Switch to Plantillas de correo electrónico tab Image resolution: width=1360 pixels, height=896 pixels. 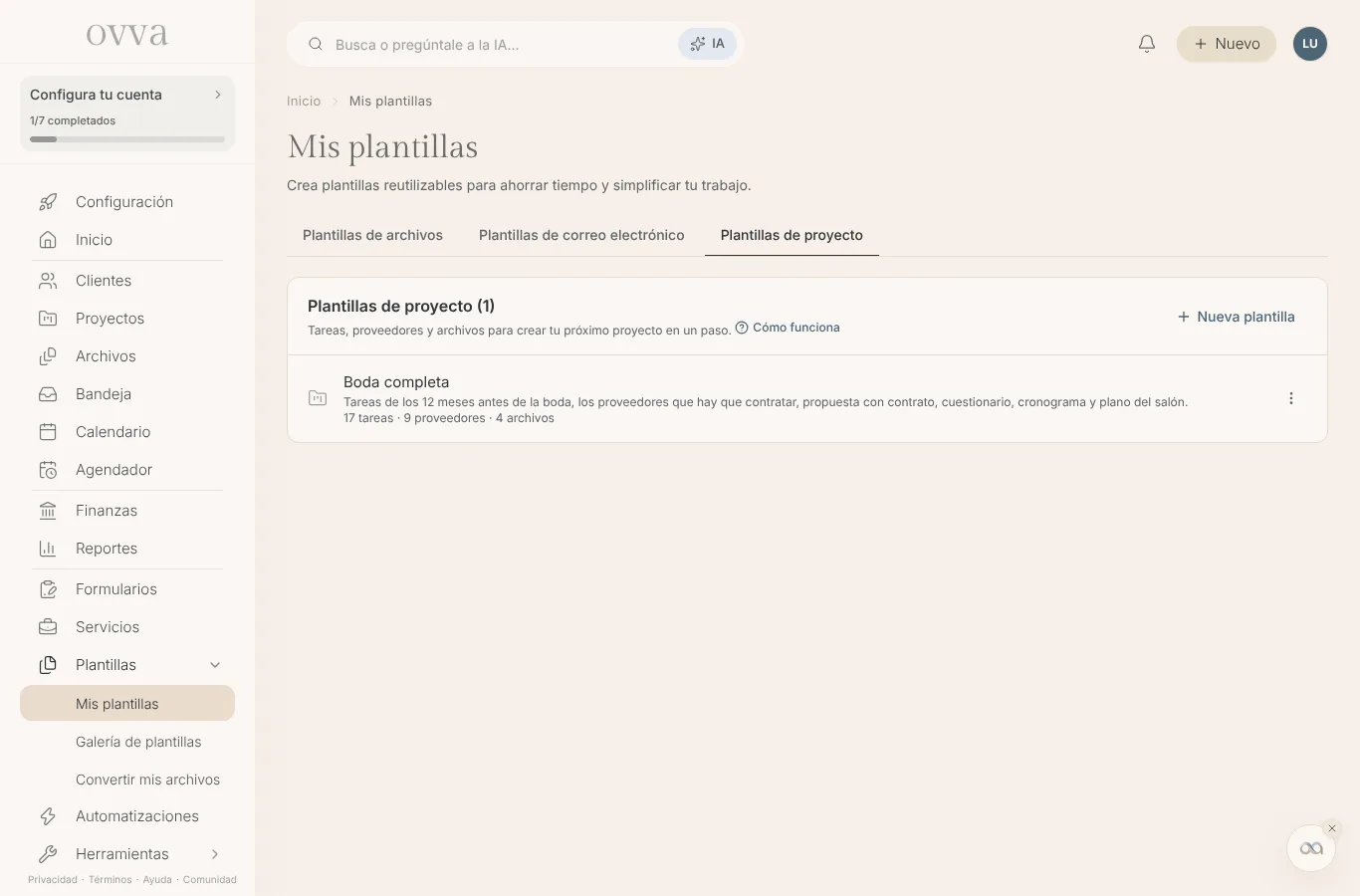point(581,235)
